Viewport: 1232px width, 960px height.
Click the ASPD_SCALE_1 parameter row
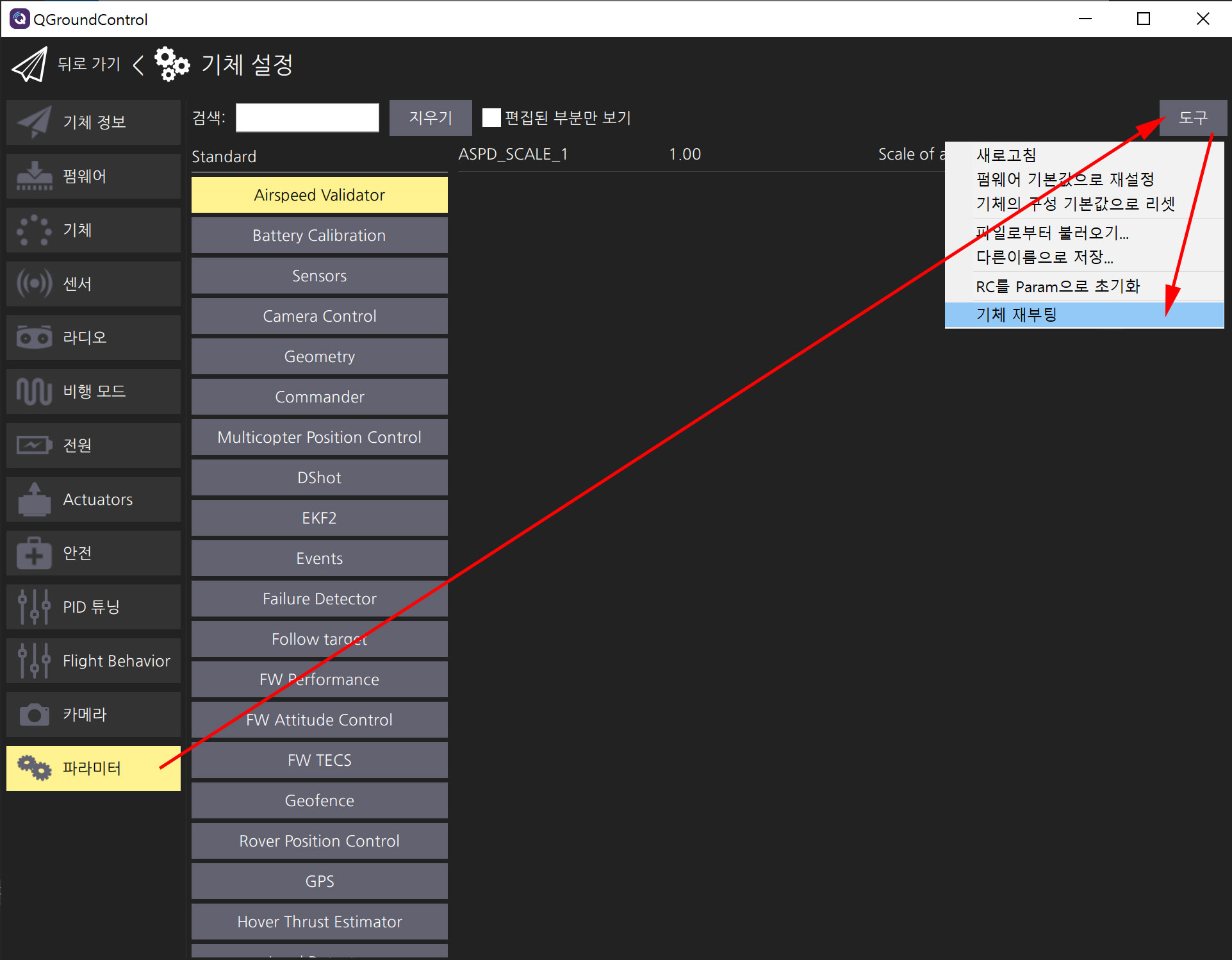[x=513, y=154]
